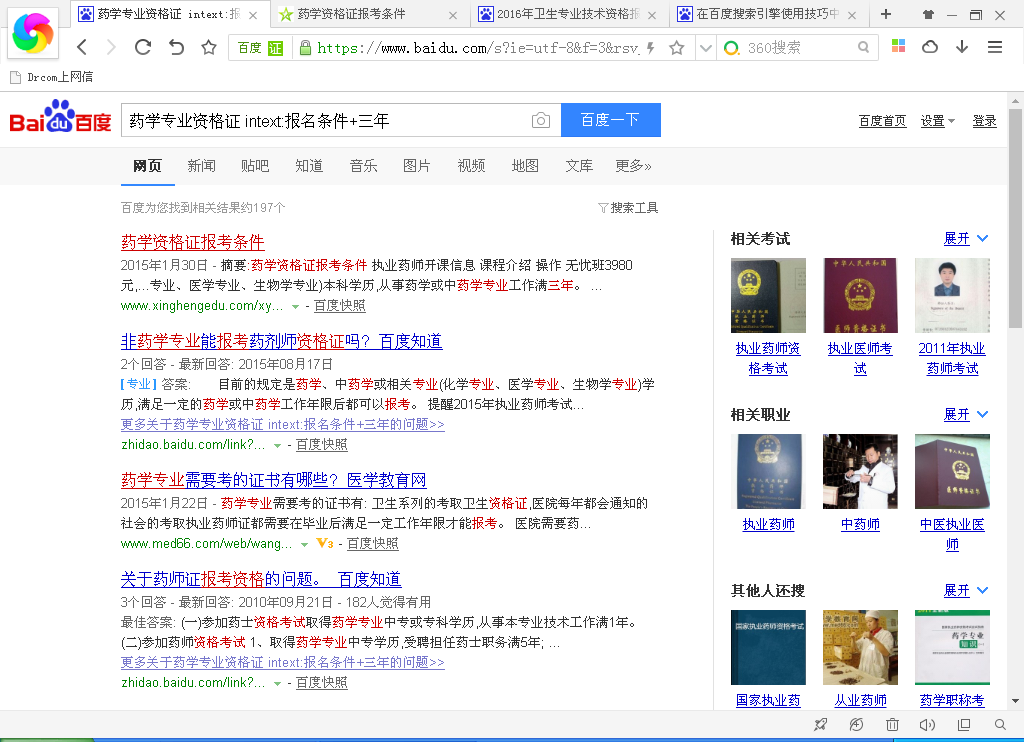The image size is (1024, 742).
Task: Click the Drcom上网信 bookmark
Action: (52, 77)
